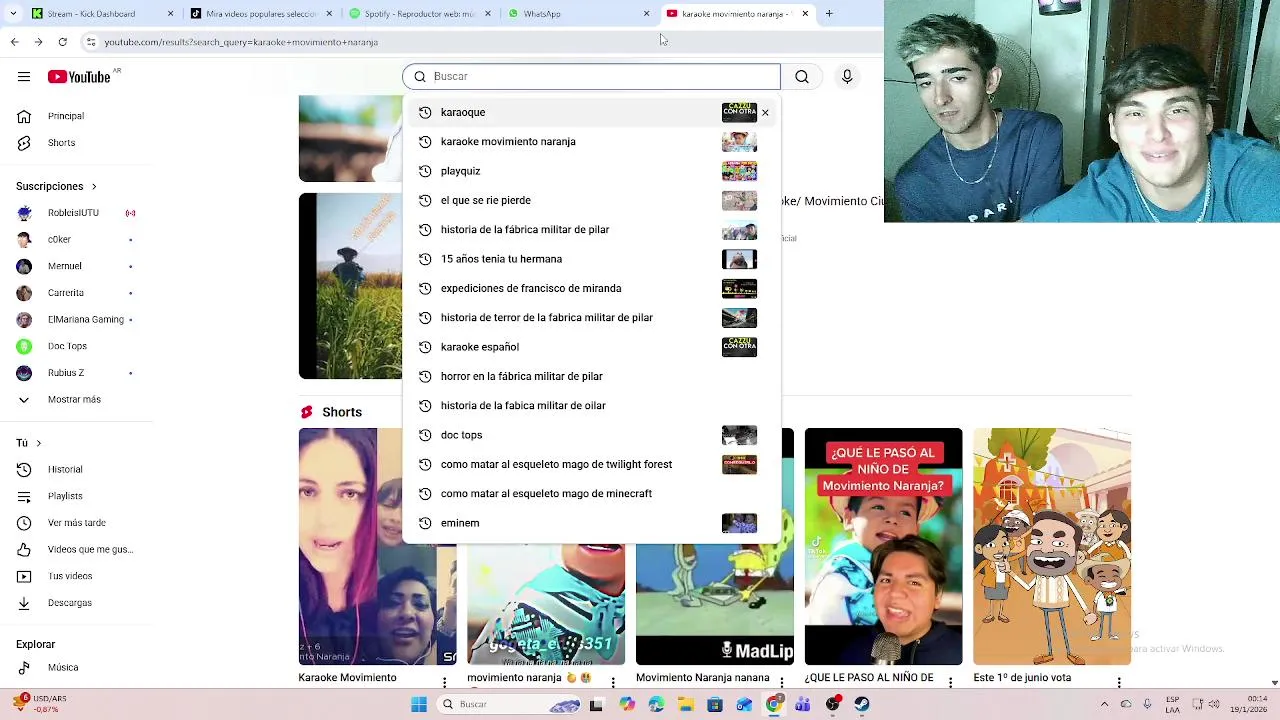This screenshot has width=1280, height=720.
Task: Open Ver más tarde list
Action: tap(76, 523)
